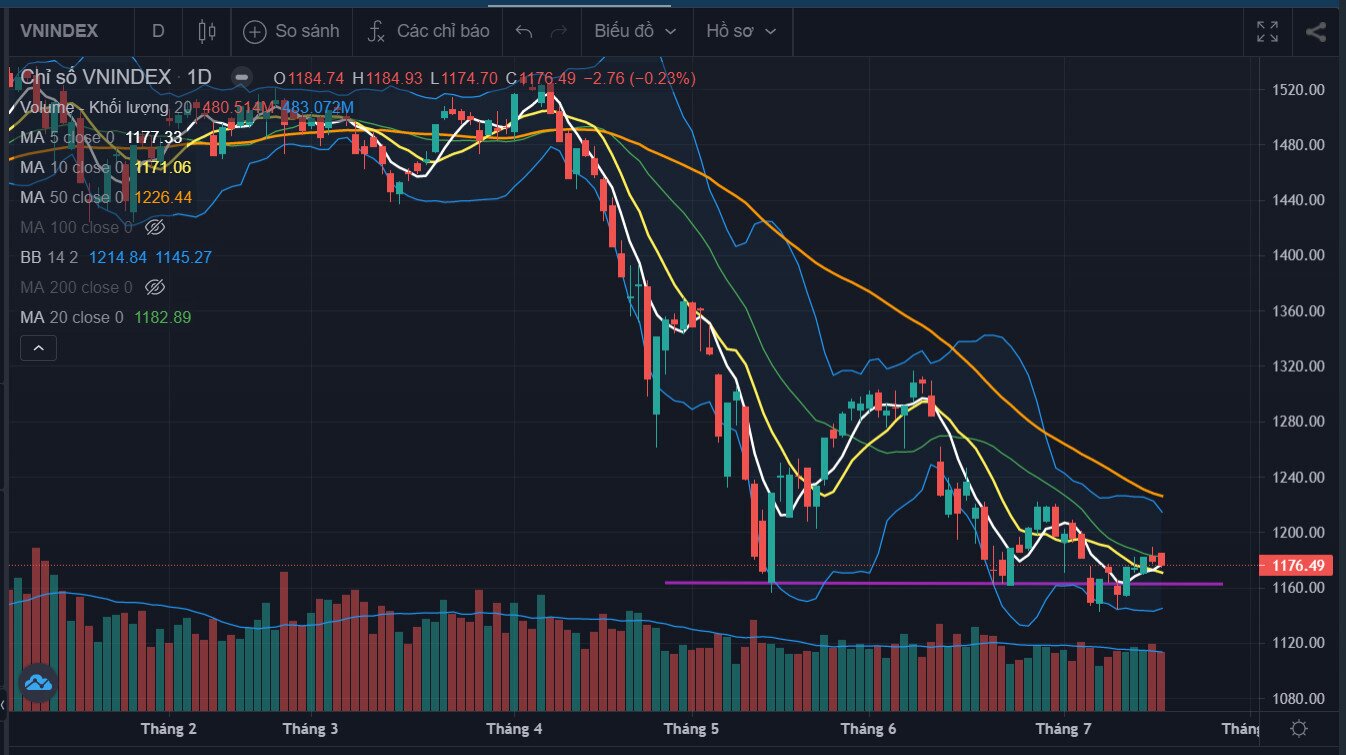
Task: Click the fx indicators icon
Action: (376, 32)
